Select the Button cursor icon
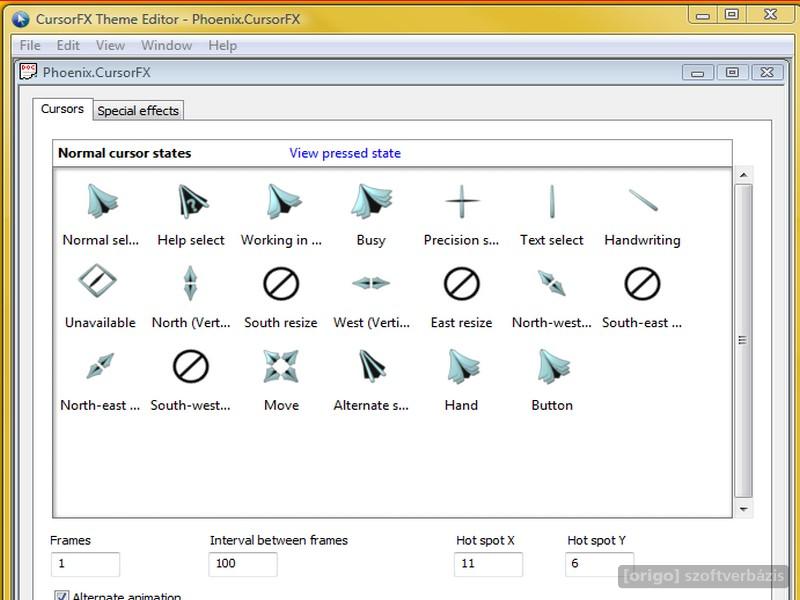This screenshot has height=600, width=800. click(554, 366)
